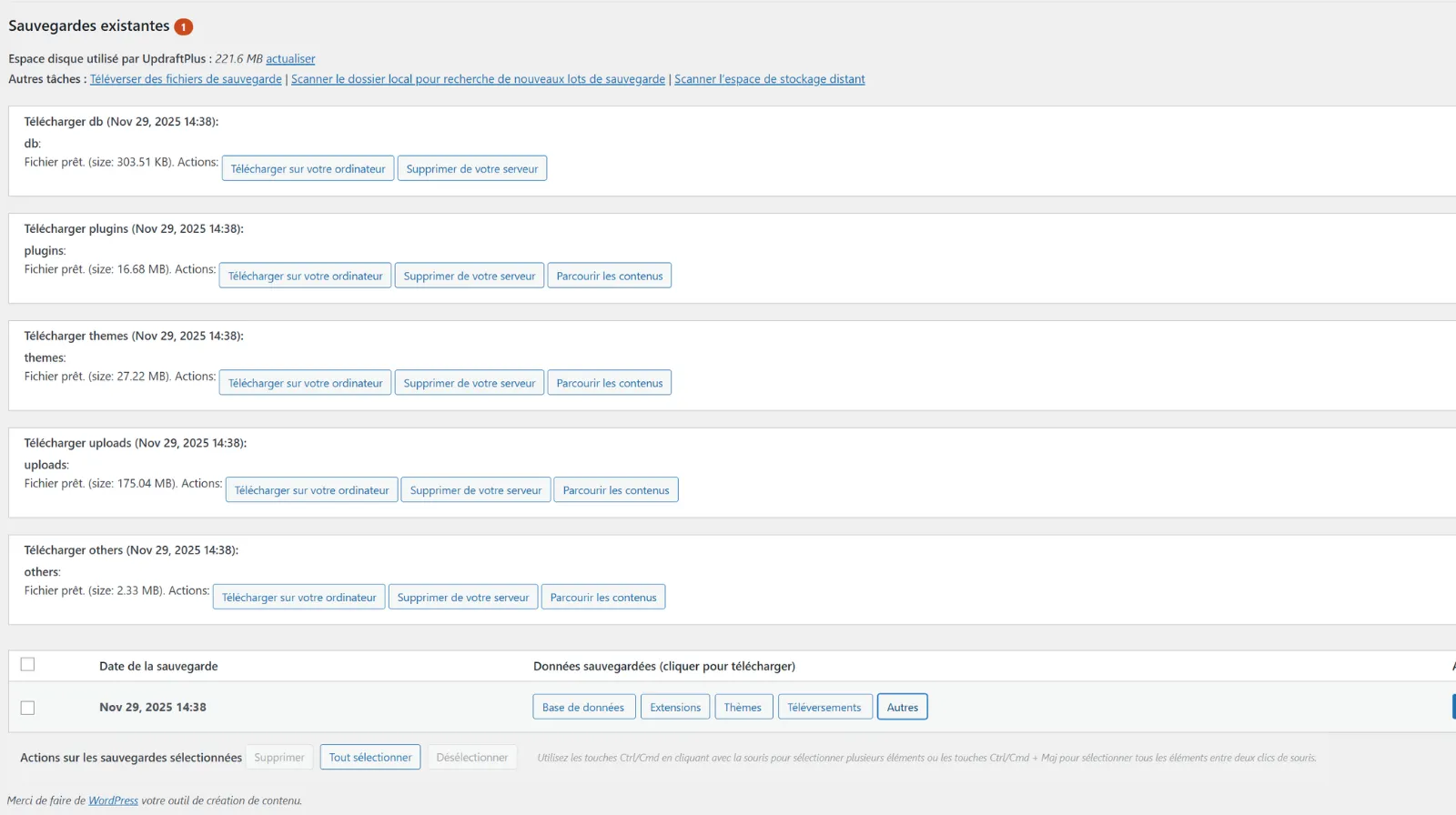
Task: Browse contents of plugins backup
Action: [x=609, y=277]
